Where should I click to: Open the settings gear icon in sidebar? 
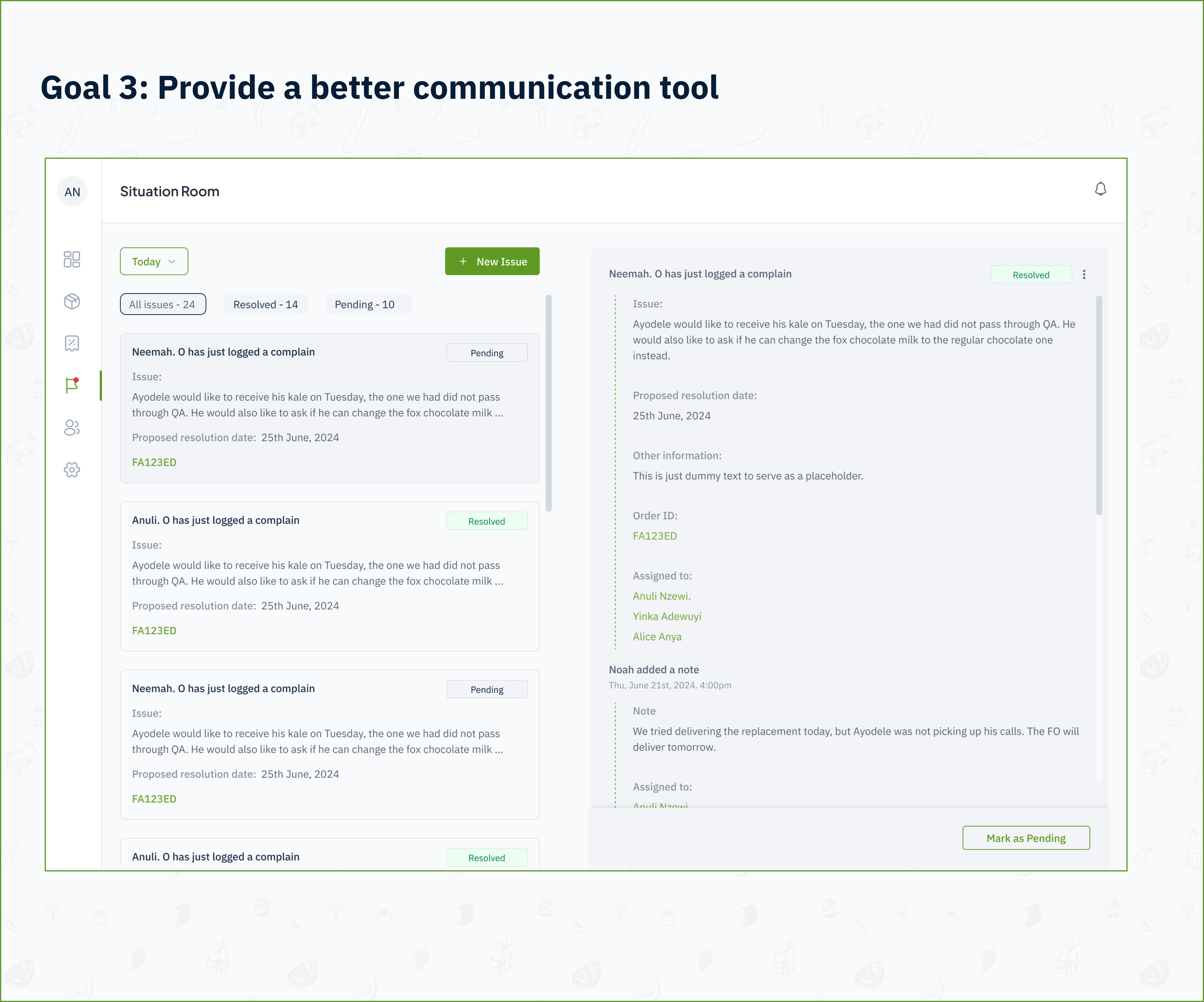pos(72,470)
